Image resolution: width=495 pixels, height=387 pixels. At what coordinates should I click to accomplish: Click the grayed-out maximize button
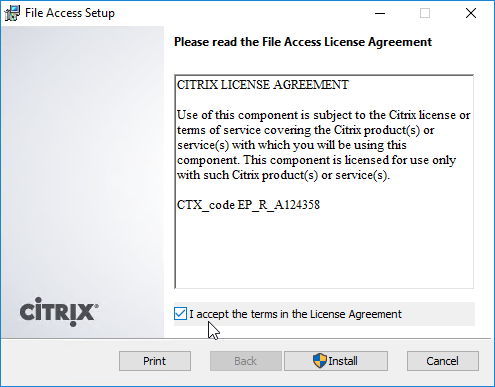point(425,13)
